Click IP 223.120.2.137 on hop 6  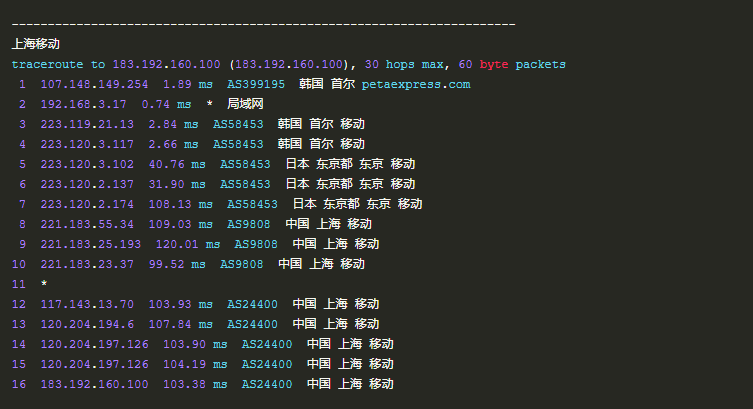pyautogui.click(x=87, y=184)
